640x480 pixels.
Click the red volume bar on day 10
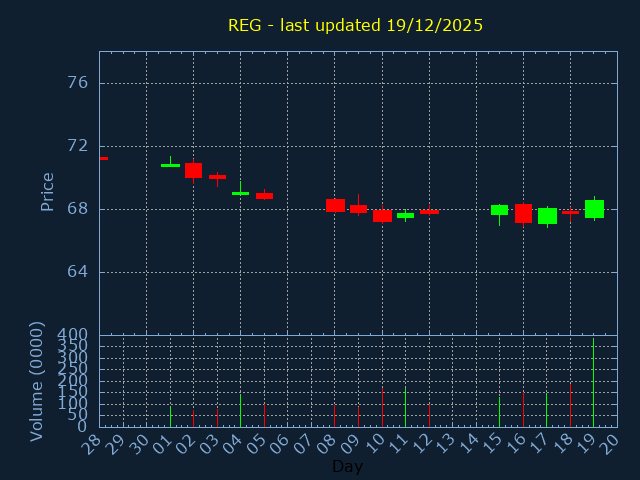click(382, 407)
